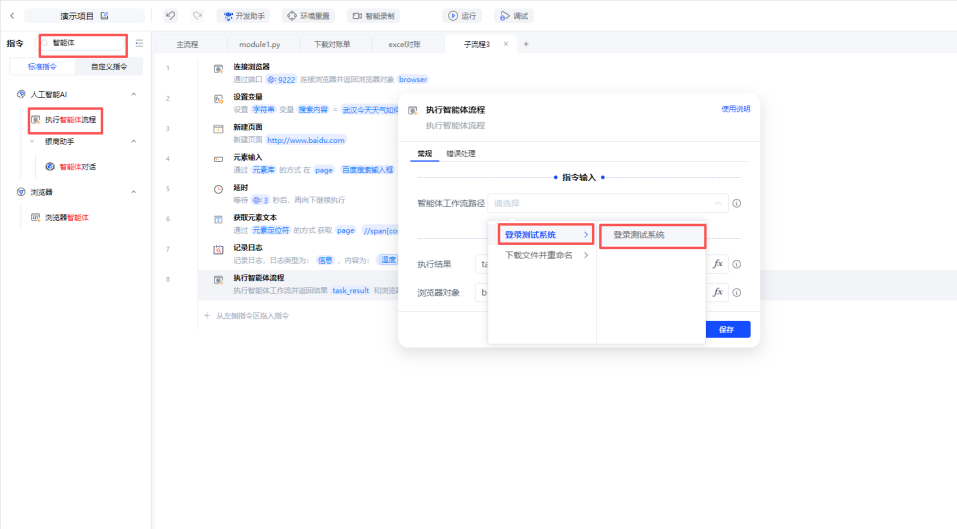Click the 智能体 search input field
The width and height of the screenshot is (957, 529).
pyautogui.click(x=85, y=44)
